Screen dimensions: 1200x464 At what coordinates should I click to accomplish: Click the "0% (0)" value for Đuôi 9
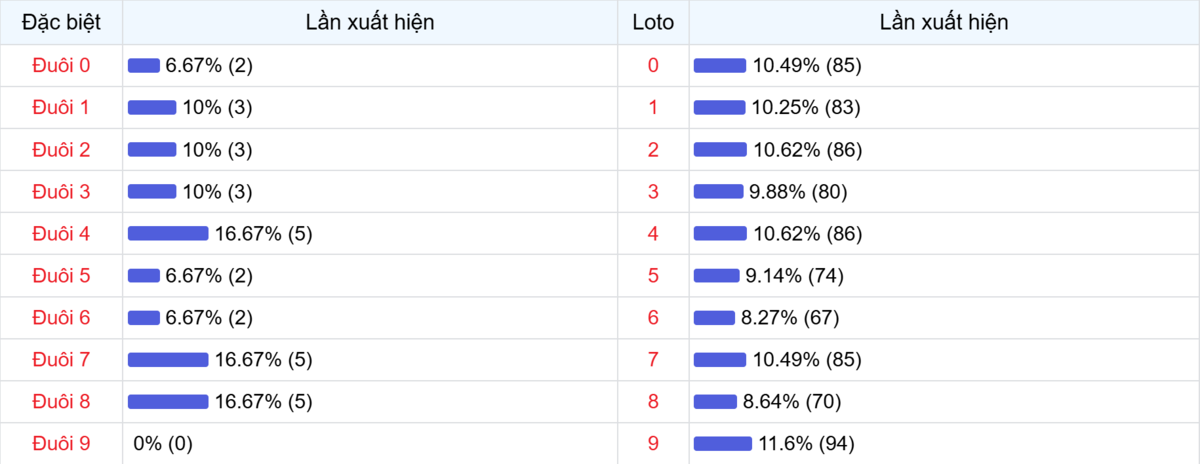(163, 444)
